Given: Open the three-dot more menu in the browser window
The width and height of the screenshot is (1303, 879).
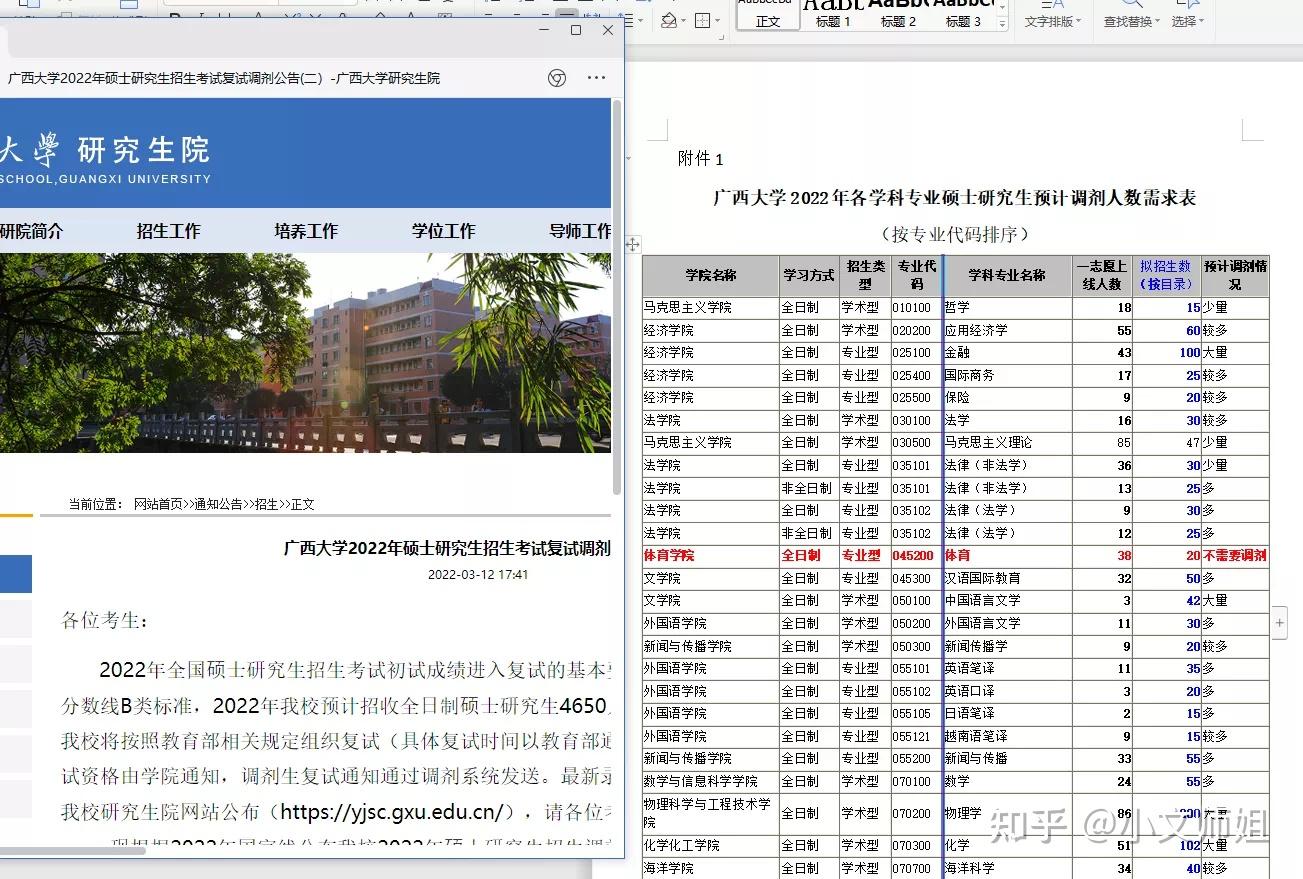Looking at the screenshot, I should (596, 78).
